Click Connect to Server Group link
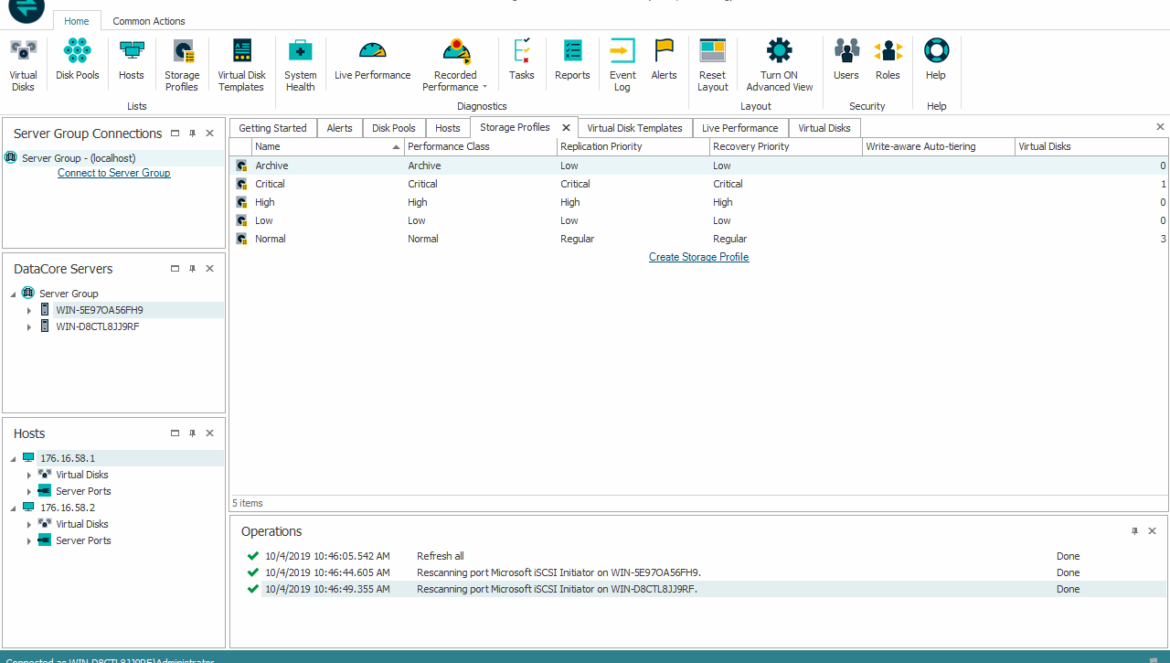 tap(113, 173)
